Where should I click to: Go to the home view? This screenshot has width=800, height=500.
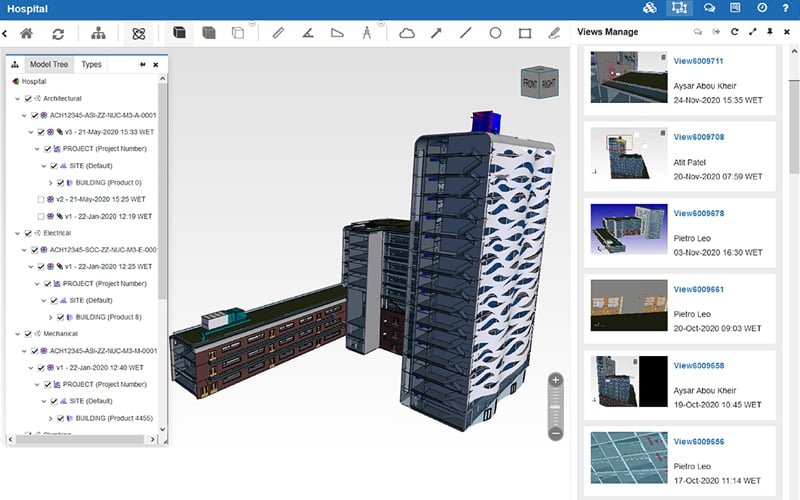[x=27, y=34]
